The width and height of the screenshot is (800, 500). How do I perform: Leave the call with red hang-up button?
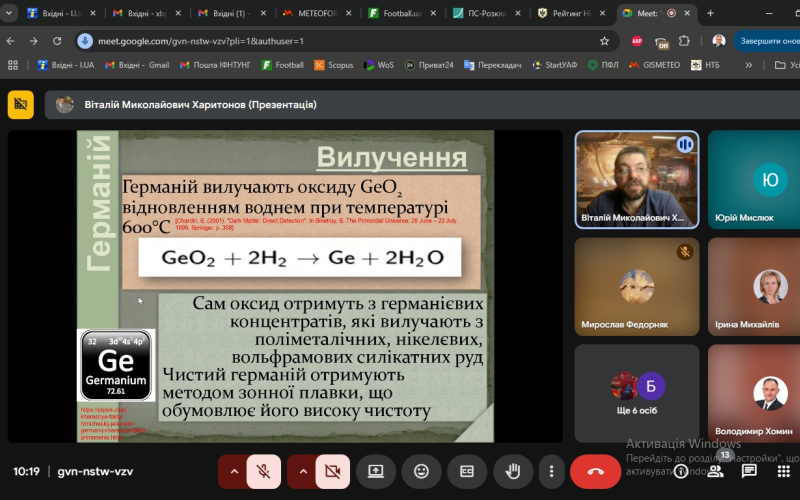coord(595,471)
